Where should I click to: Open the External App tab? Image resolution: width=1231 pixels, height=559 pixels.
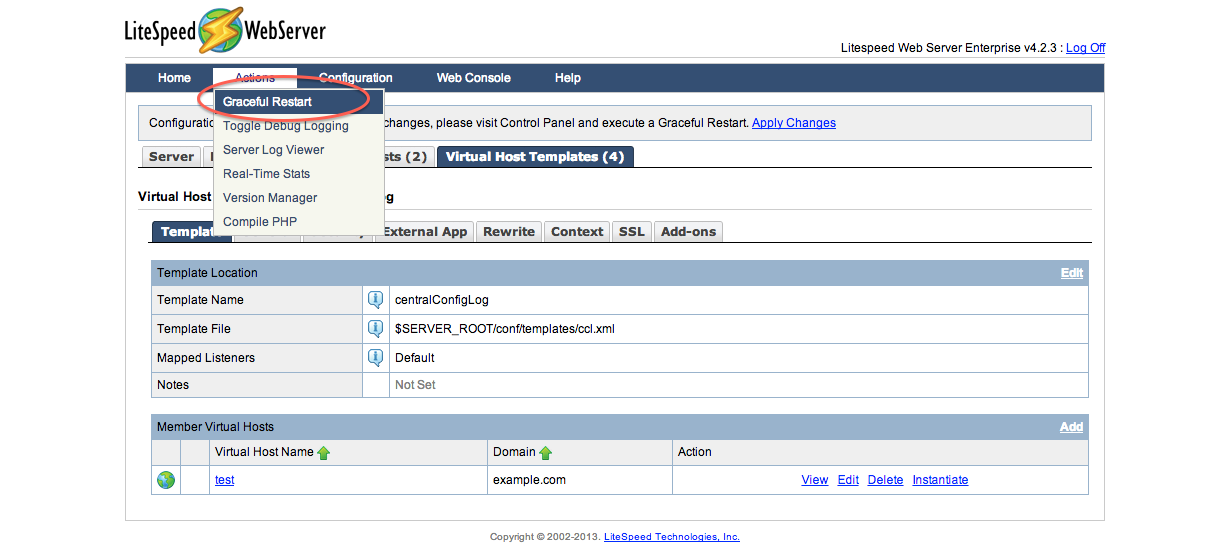(x=425, y=232)
